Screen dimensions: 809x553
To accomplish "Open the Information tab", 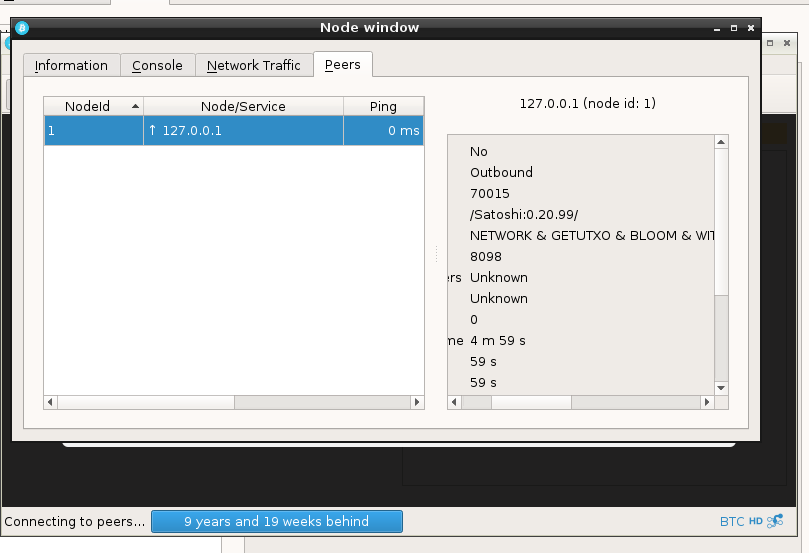I will pyautogui.click(x=71, y=66).
